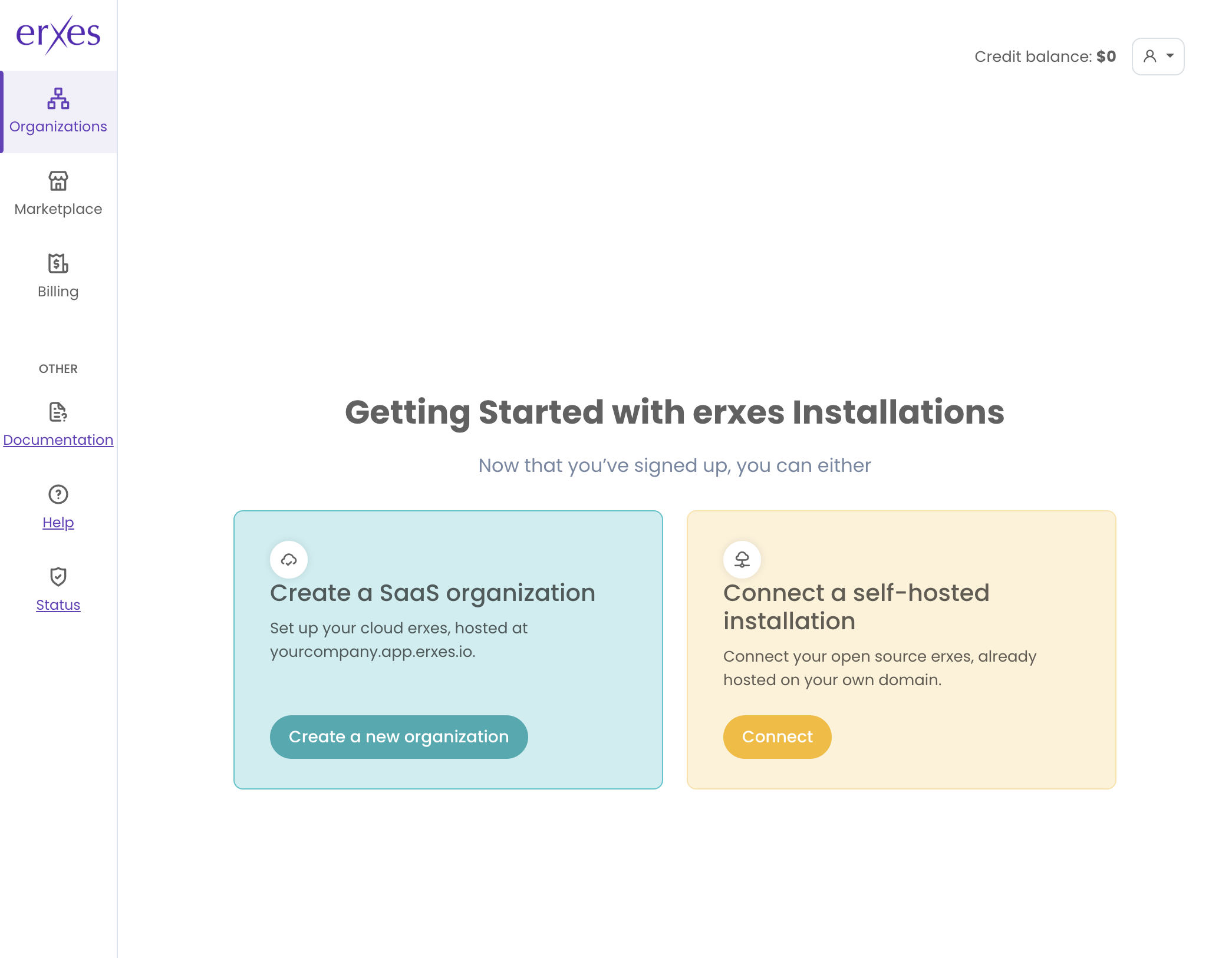Click the Help question mark icon
Image resolution: width=1232 pixels, height=958 pixels.
point(58,494)
